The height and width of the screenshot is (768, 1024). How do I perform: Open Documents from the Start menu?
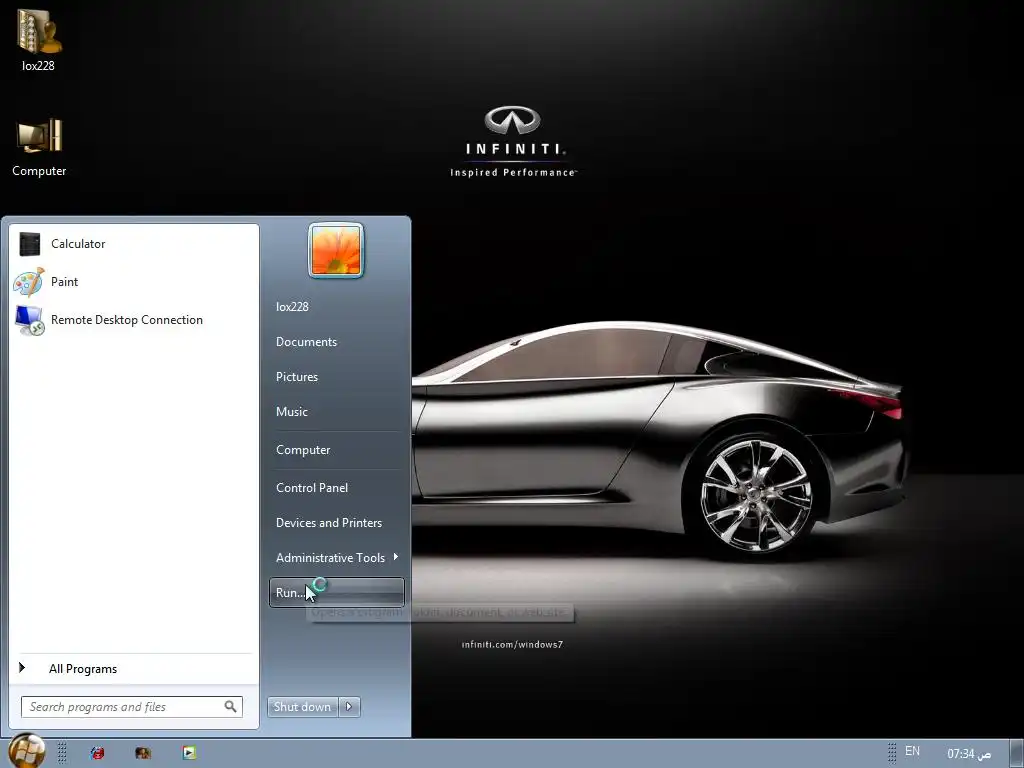coord(306,342)
